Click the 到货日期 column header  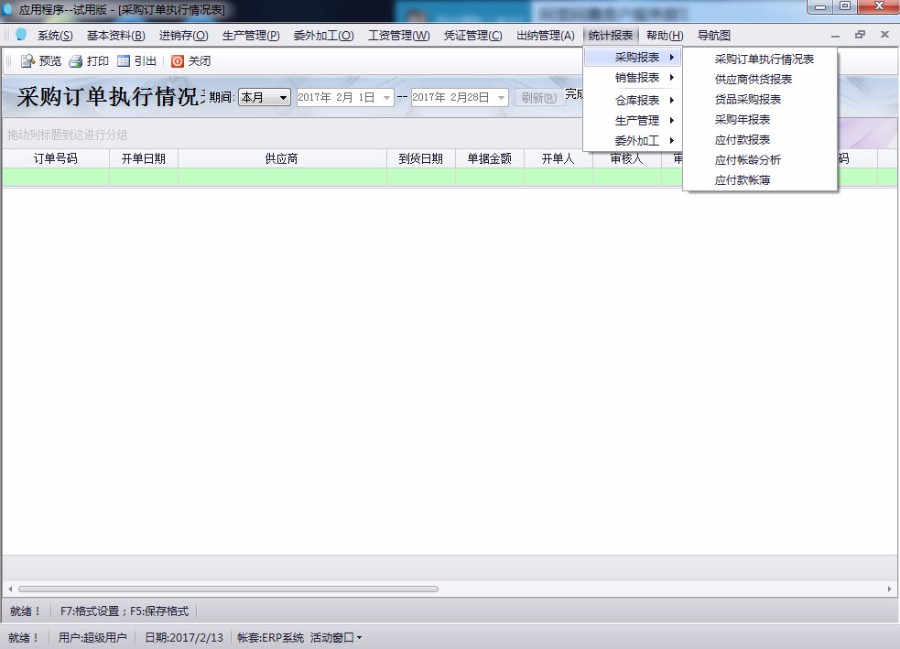[421, 158]
